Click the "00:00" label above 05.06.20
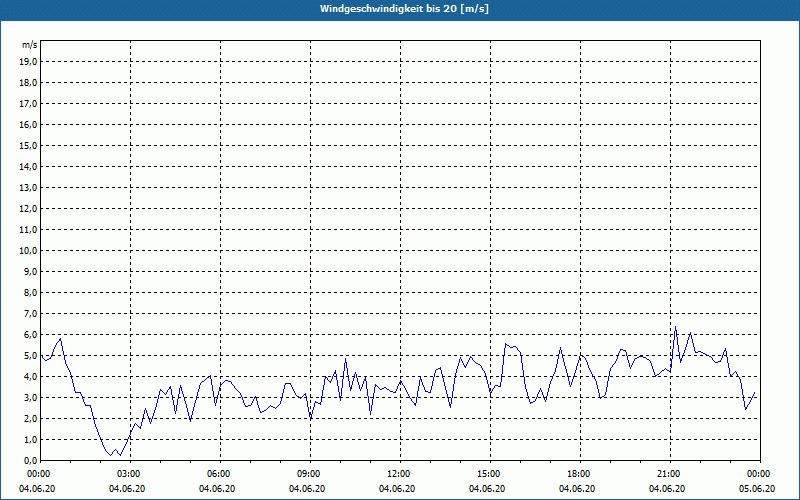 tap(760, 474)
